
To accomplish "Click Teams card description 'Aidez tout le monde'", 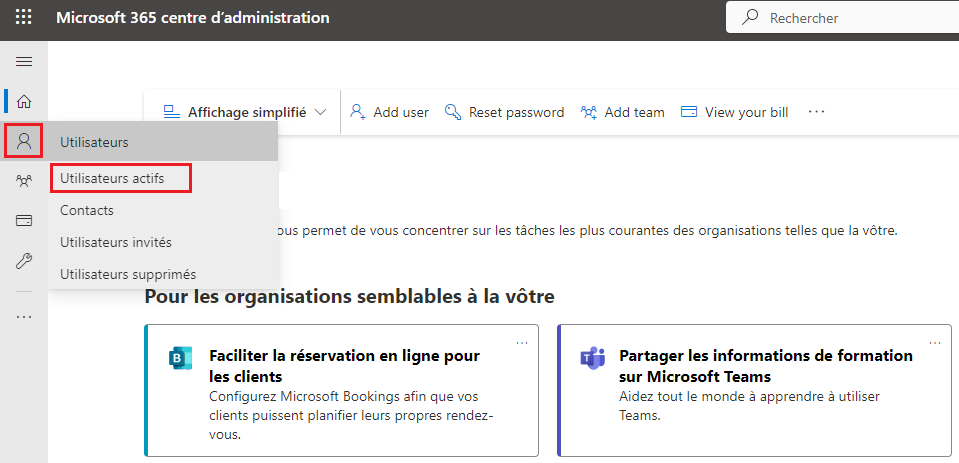I will pos(749,406).
